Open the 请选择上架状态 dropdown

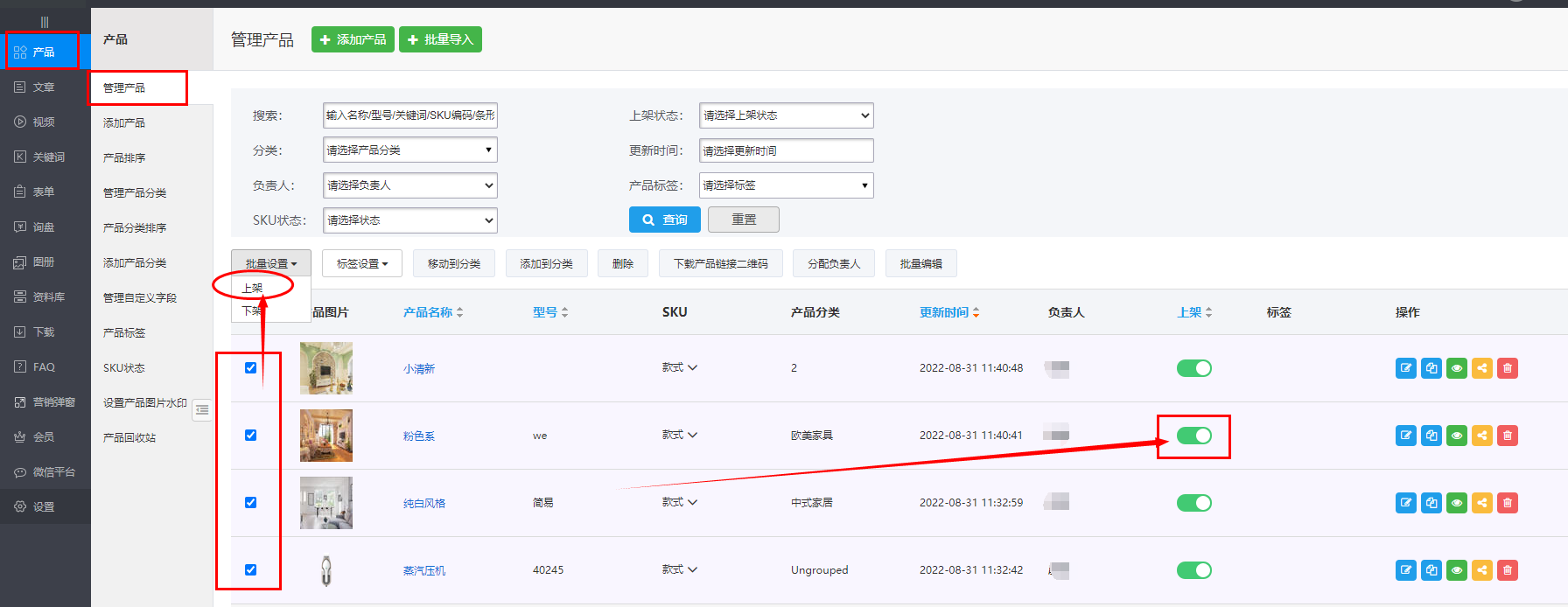click(787, 115)
